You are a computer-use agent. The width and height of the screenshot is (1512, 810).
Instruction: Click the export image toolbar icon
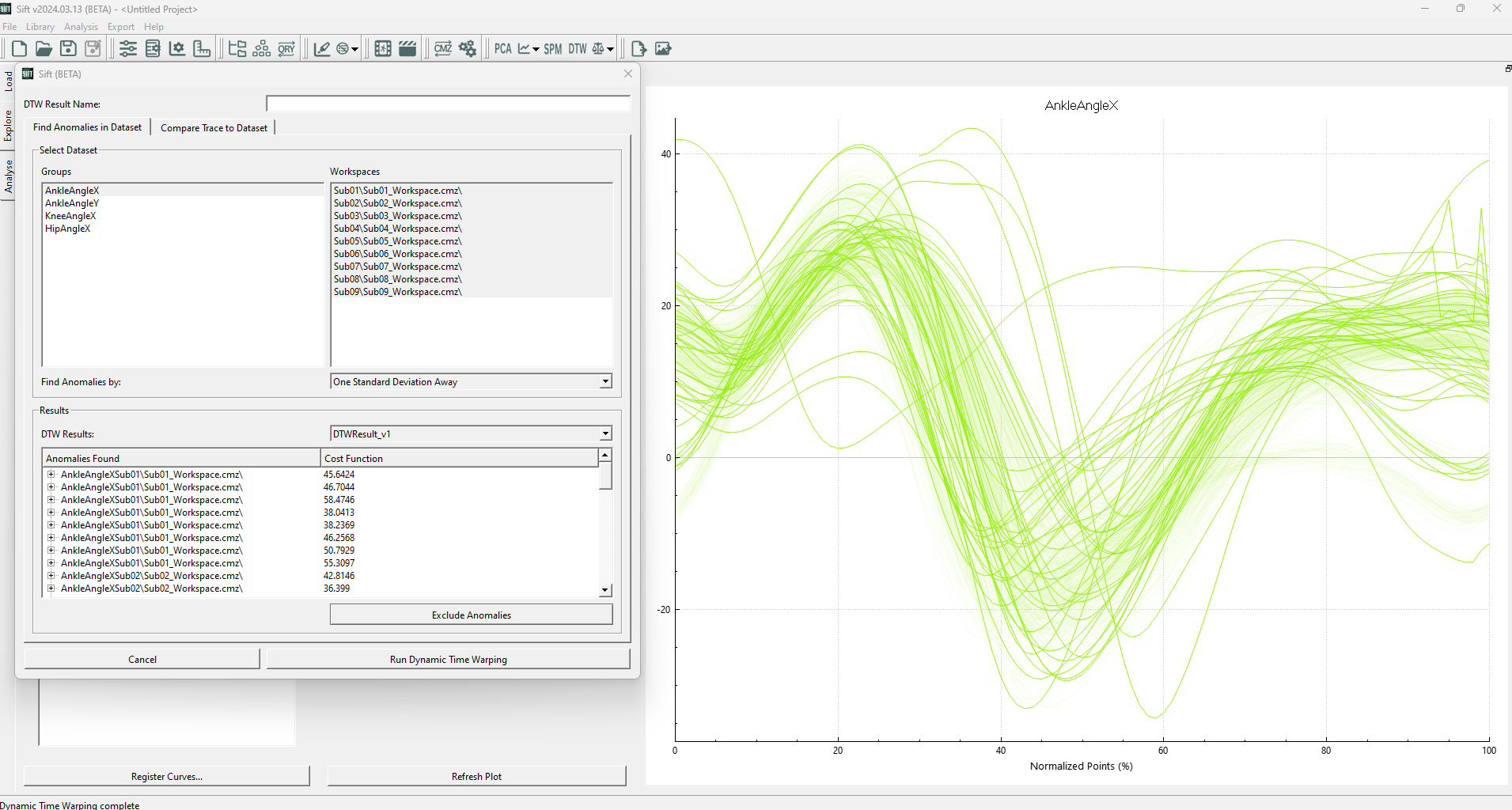tap(663, 49)
